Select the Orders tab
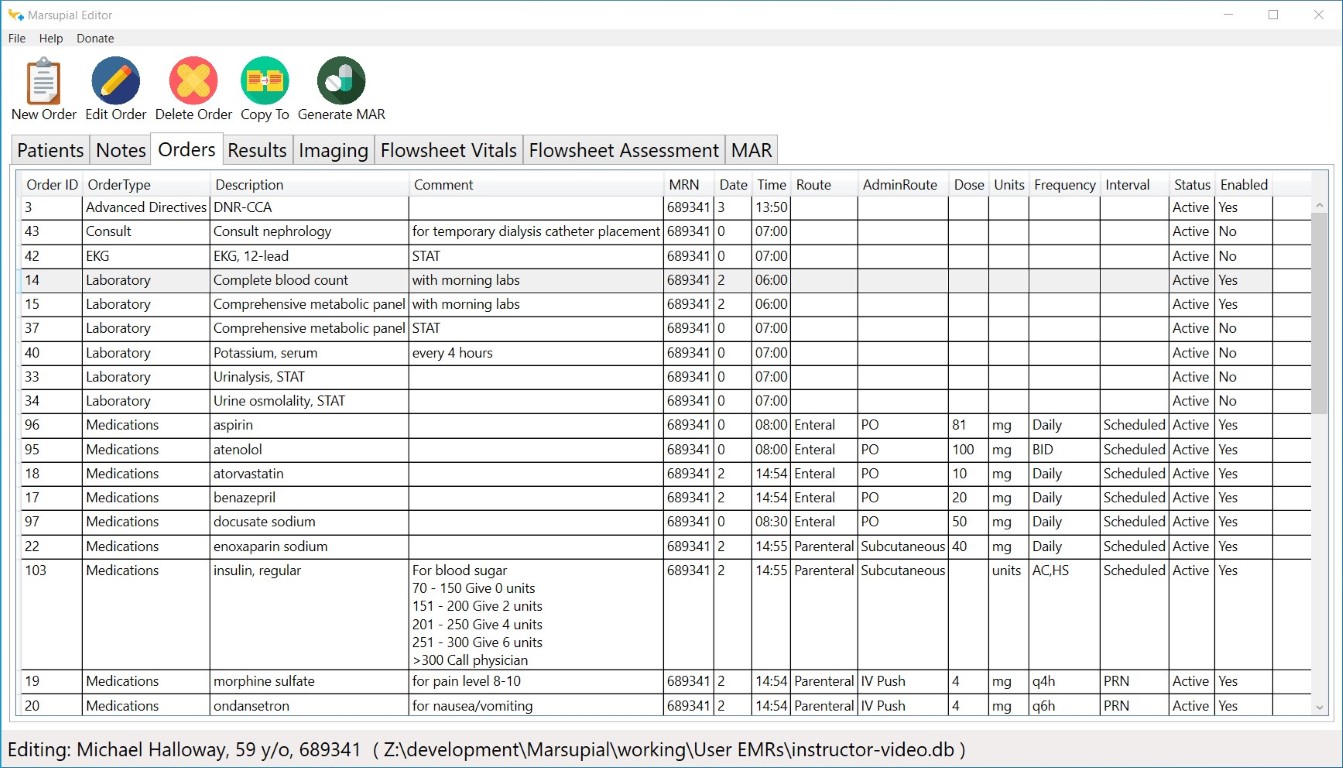The image size is (1343, 768). 187,149
